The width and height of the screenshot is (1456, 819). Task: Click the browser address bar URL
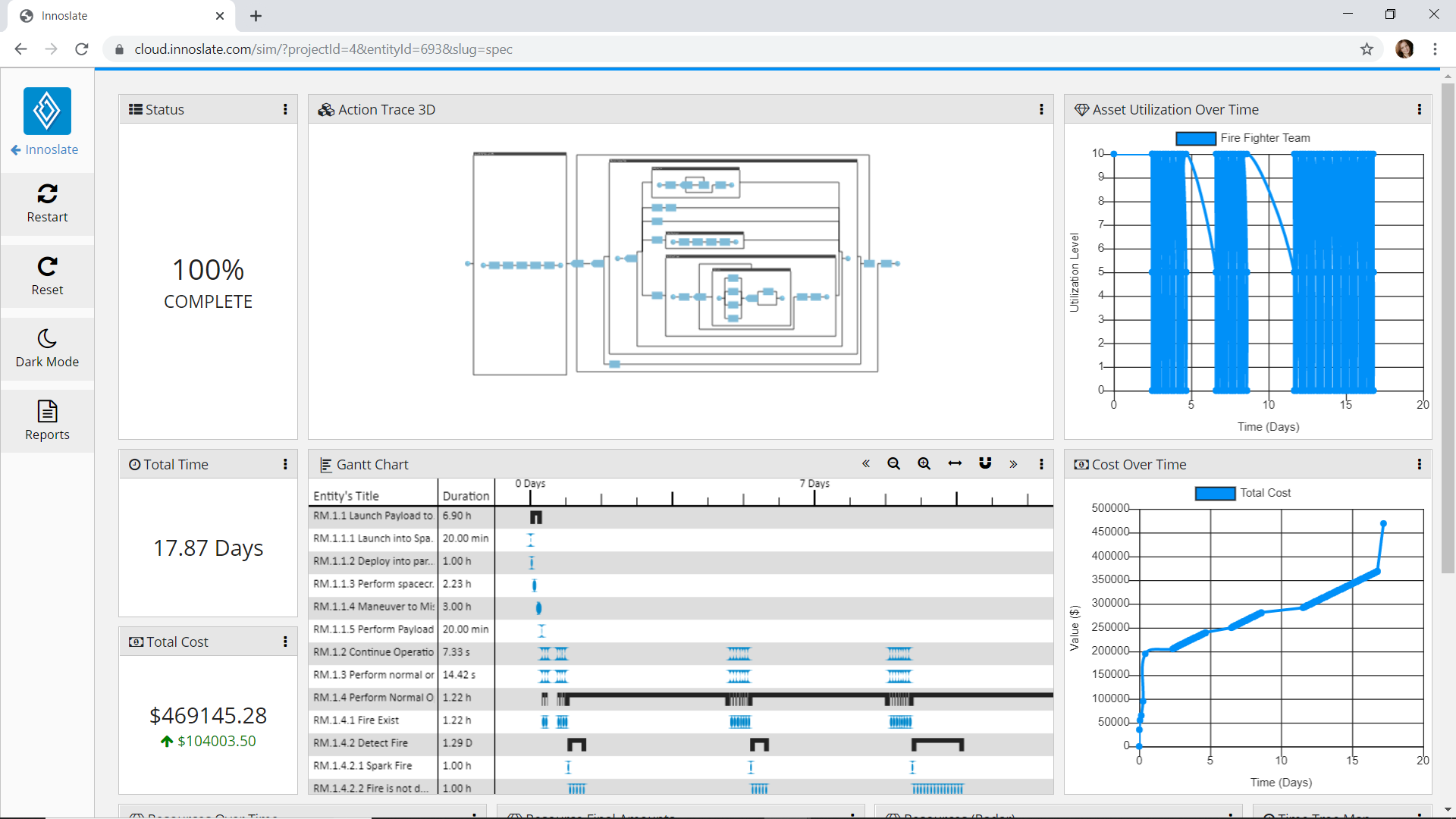(x=324, y=49)
